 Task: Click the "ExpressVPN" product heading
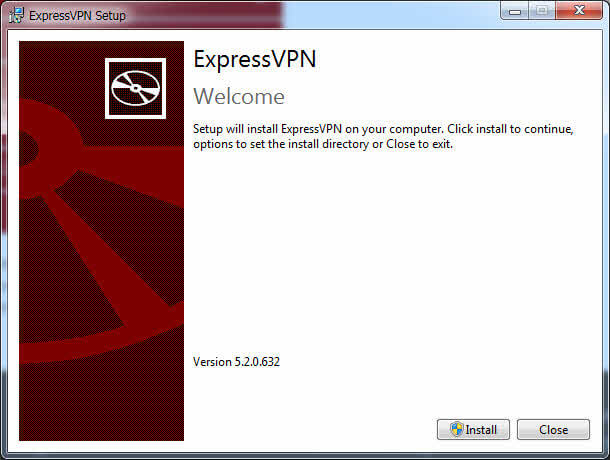(255, 60)
